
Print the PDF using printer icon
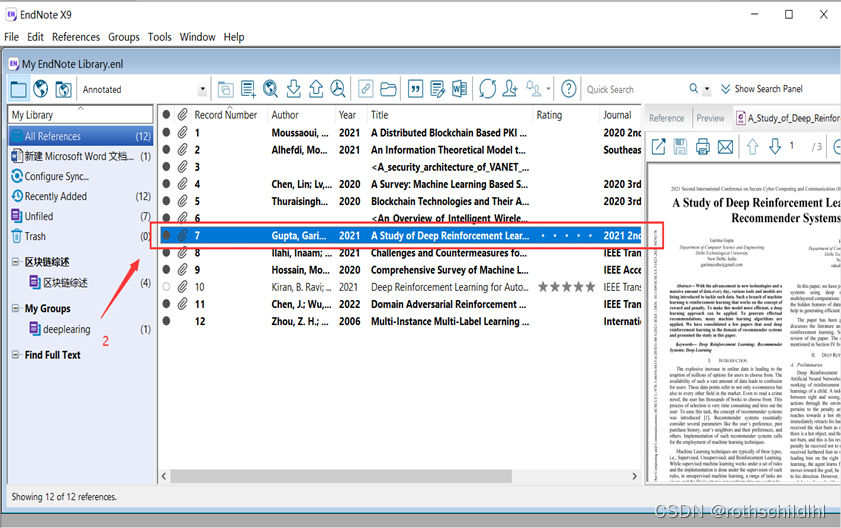coord(703,147)
